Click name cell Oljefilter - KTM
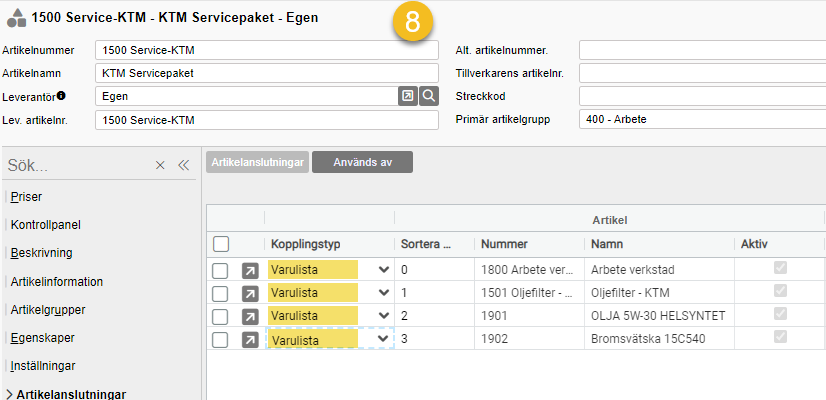Viewport: 826px width, 400px height. pyautogui.click(x=659, y=292)
